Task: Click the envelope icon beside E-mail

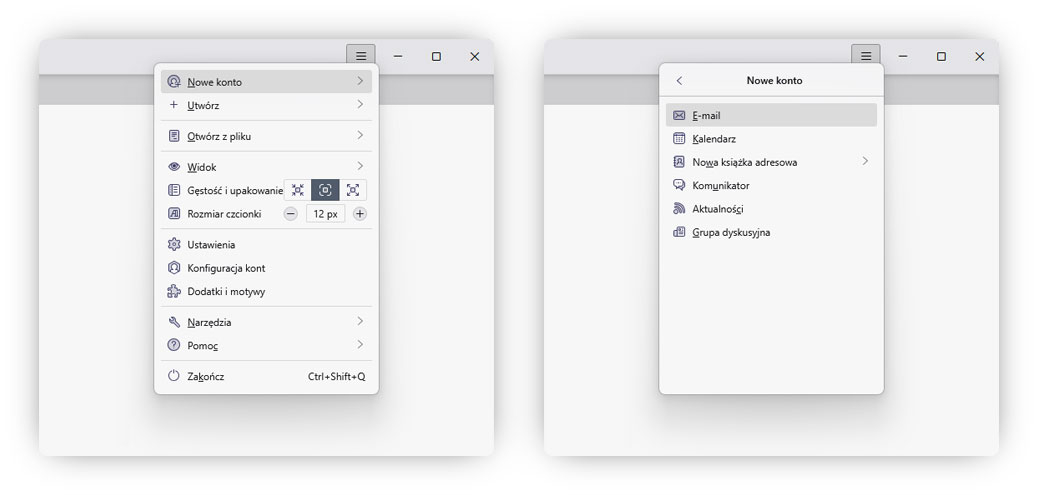Action: pyautogui.click(x=679, y=115)
